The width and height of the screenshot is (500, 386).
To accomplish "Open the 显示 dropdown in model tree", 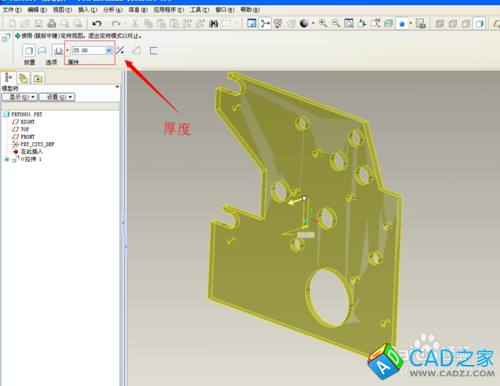I will coord(20,97).
